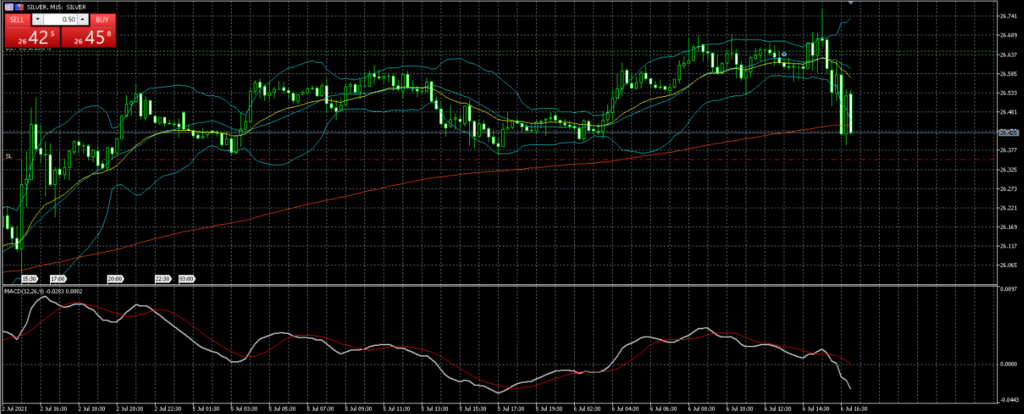
Task: Click the blue trade arrow marker on chart
Action: [785, 53]
